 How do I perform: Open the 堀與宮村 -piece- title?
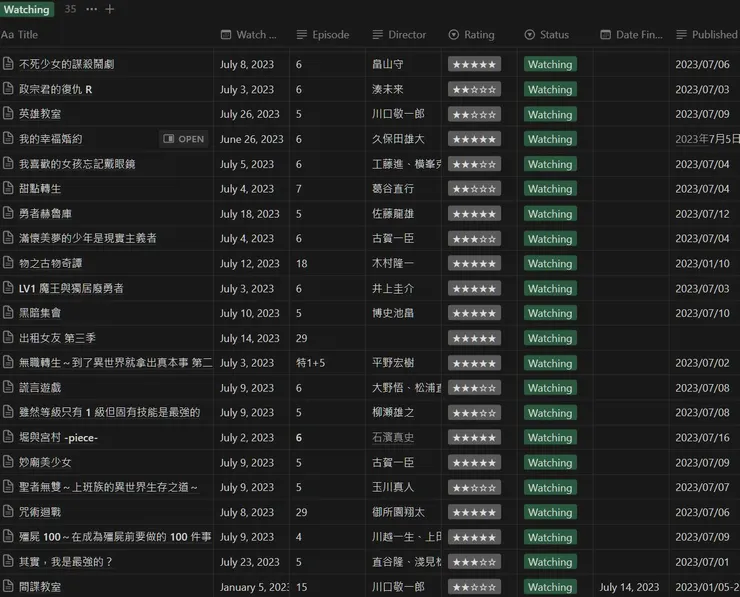point(58,437)
